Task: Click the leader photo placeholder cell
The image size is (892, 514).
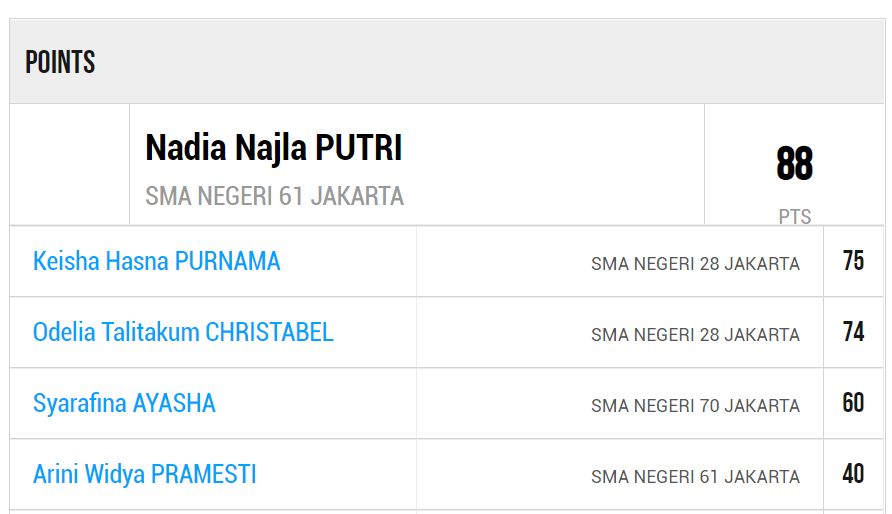Action: click(69, 164)
